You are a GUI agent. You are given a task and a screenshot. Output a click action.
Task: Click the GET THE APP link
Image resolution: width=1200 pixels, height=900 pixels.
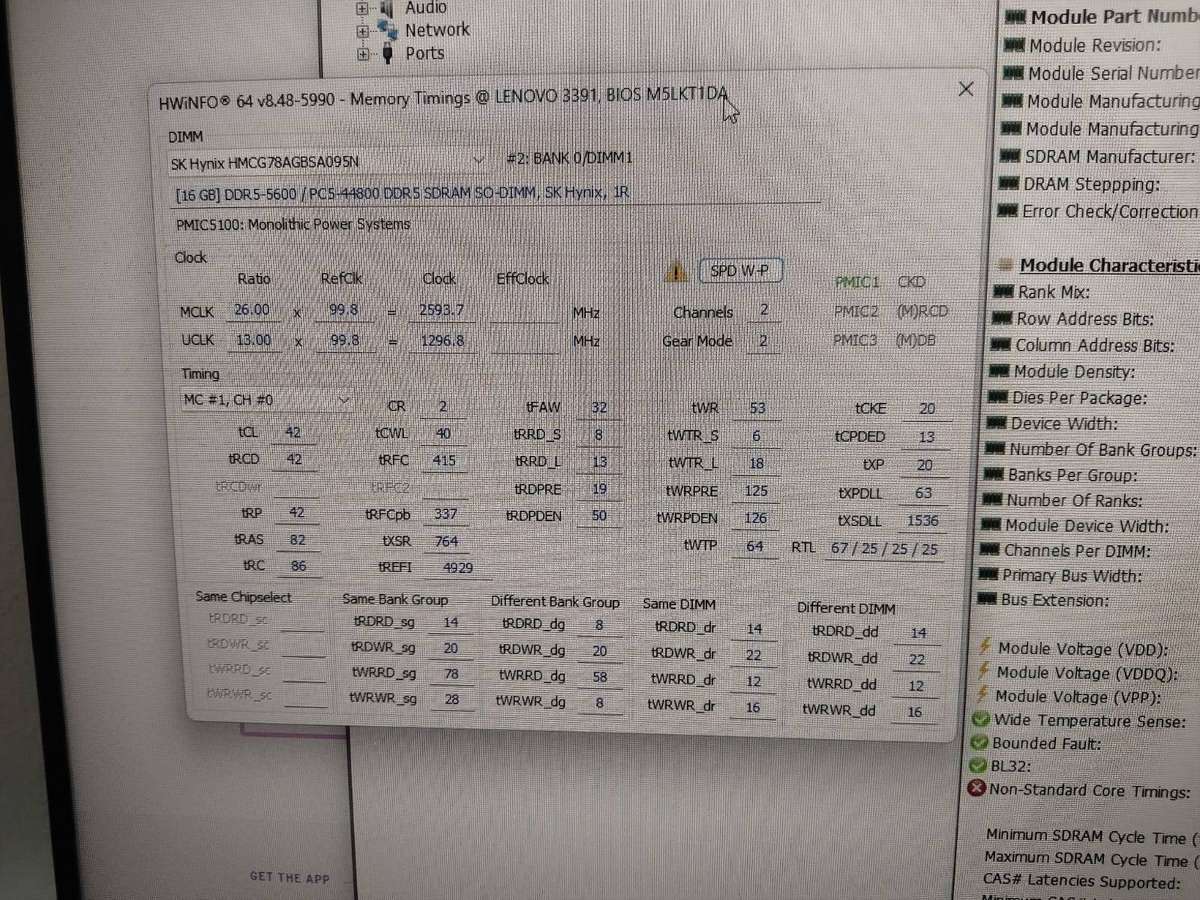(x=289, y=878)
